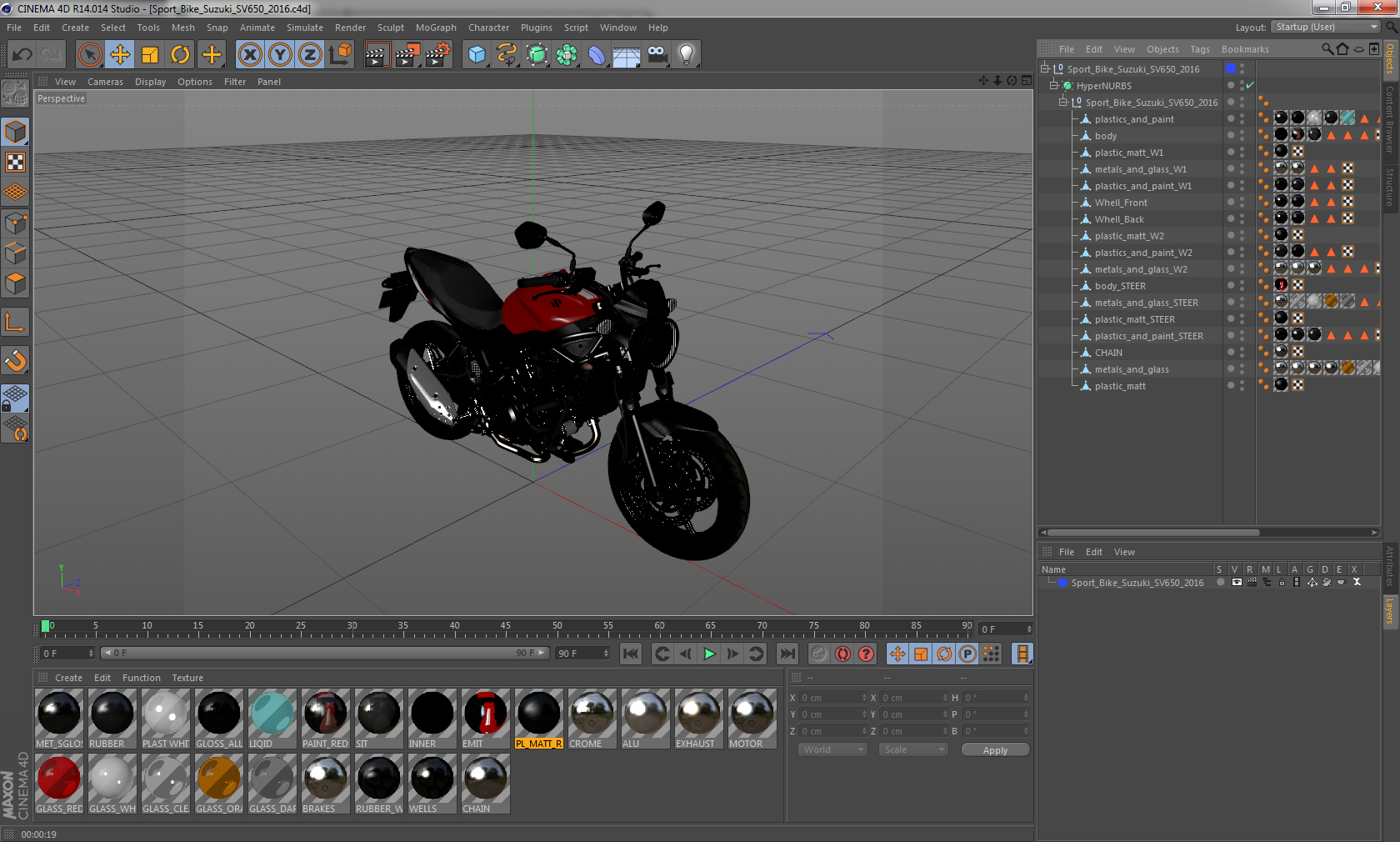Viewport: 1400px width, 842px height.
Task: Add a Cube primitive object
Action: point(477,55)
